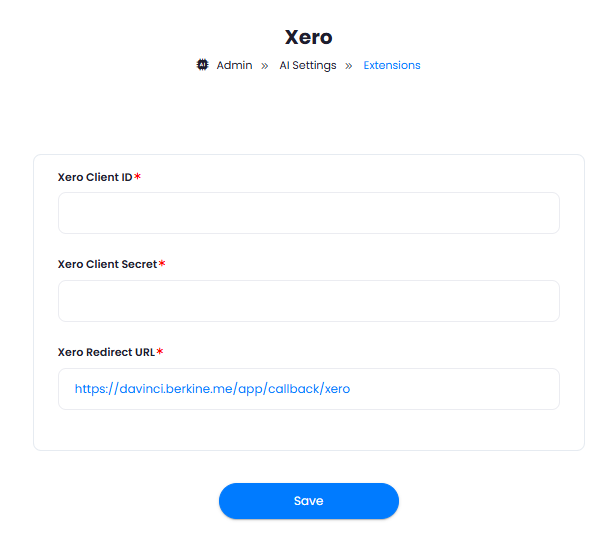Viewport: 613px width, 536px height.
Task: Click the Xero Redirect URL label
Action: pos(106,352)
